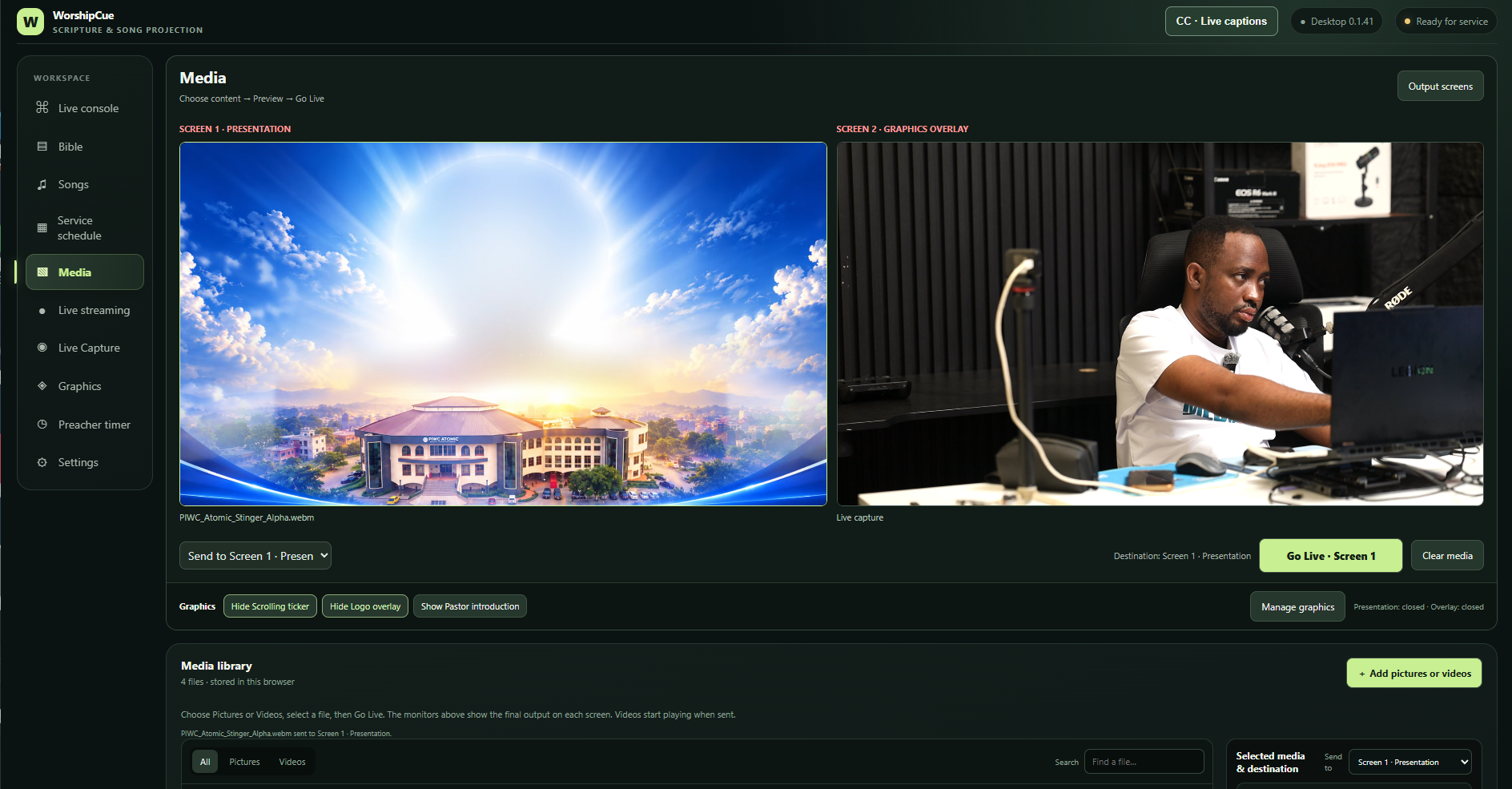Switch to the Pictures filter tab
1512x789 pixels.
pyautogui.click(x=244, y=762)
